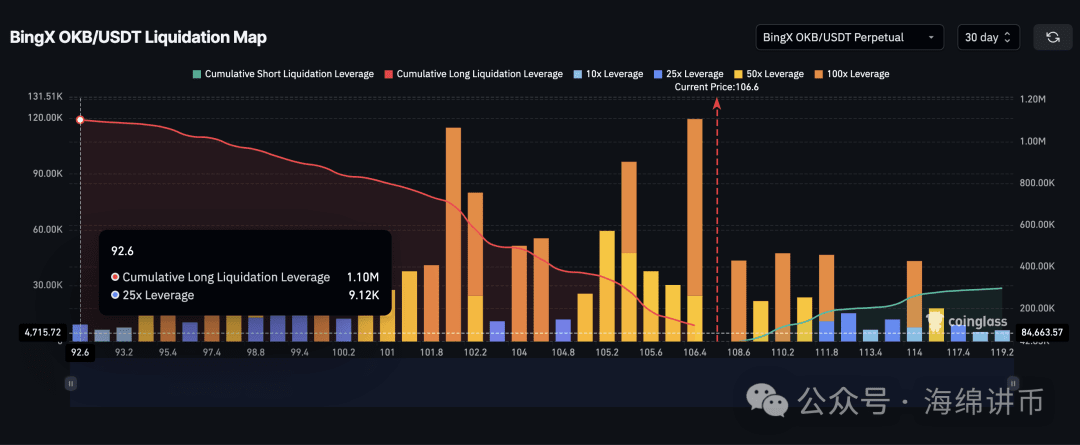Click the 1.20M right axis label
Viewport: 1080px width, 445px height.
tap(1033, 99)
